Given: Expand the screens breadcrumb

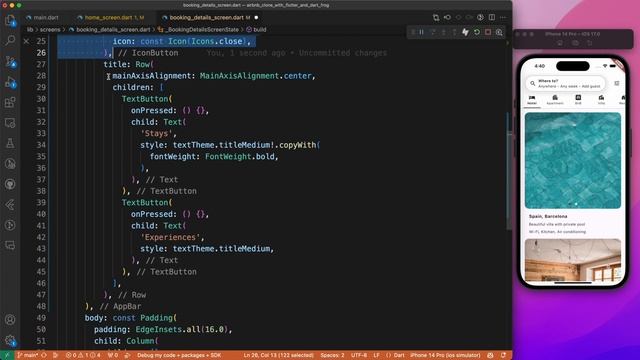Looking at the screenshot, I should pos(50,29).
